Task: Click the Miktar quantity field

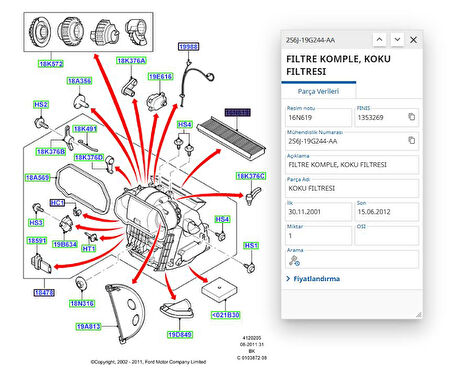Action: pos(318,235)
